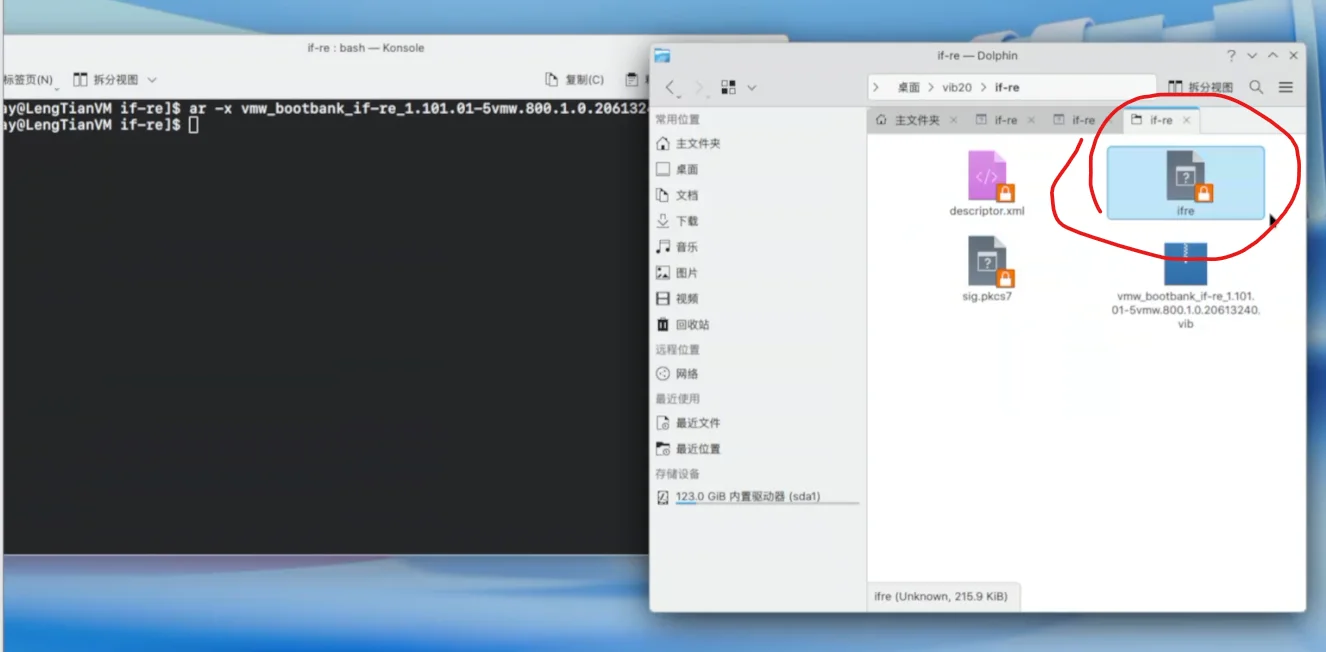Close the 主文件夹 tab
The width and height of the screenshot is (1326, 652).
coord(953,120)
